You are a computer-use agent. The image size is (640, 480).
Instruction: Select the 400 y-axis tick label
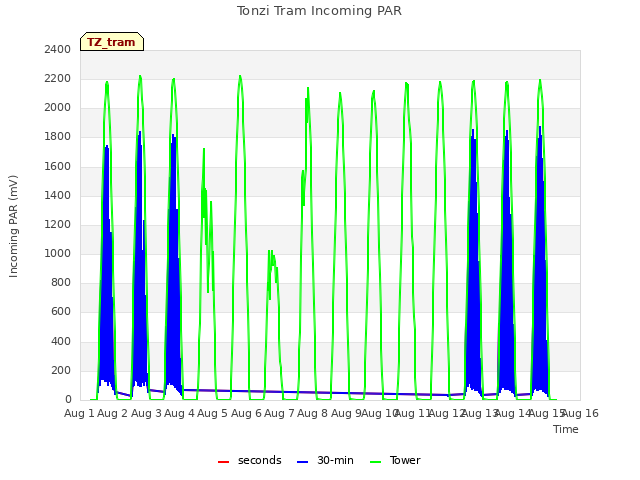point(61,341)
